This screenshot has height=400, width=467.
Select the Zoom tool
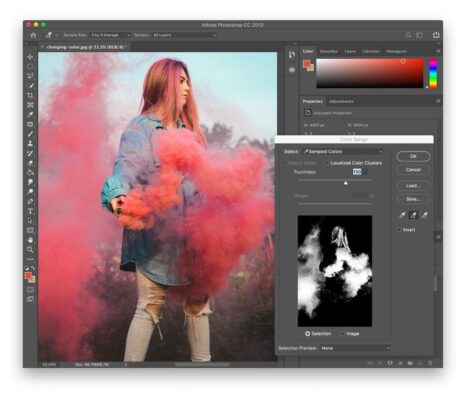click(x=30, y=249)
